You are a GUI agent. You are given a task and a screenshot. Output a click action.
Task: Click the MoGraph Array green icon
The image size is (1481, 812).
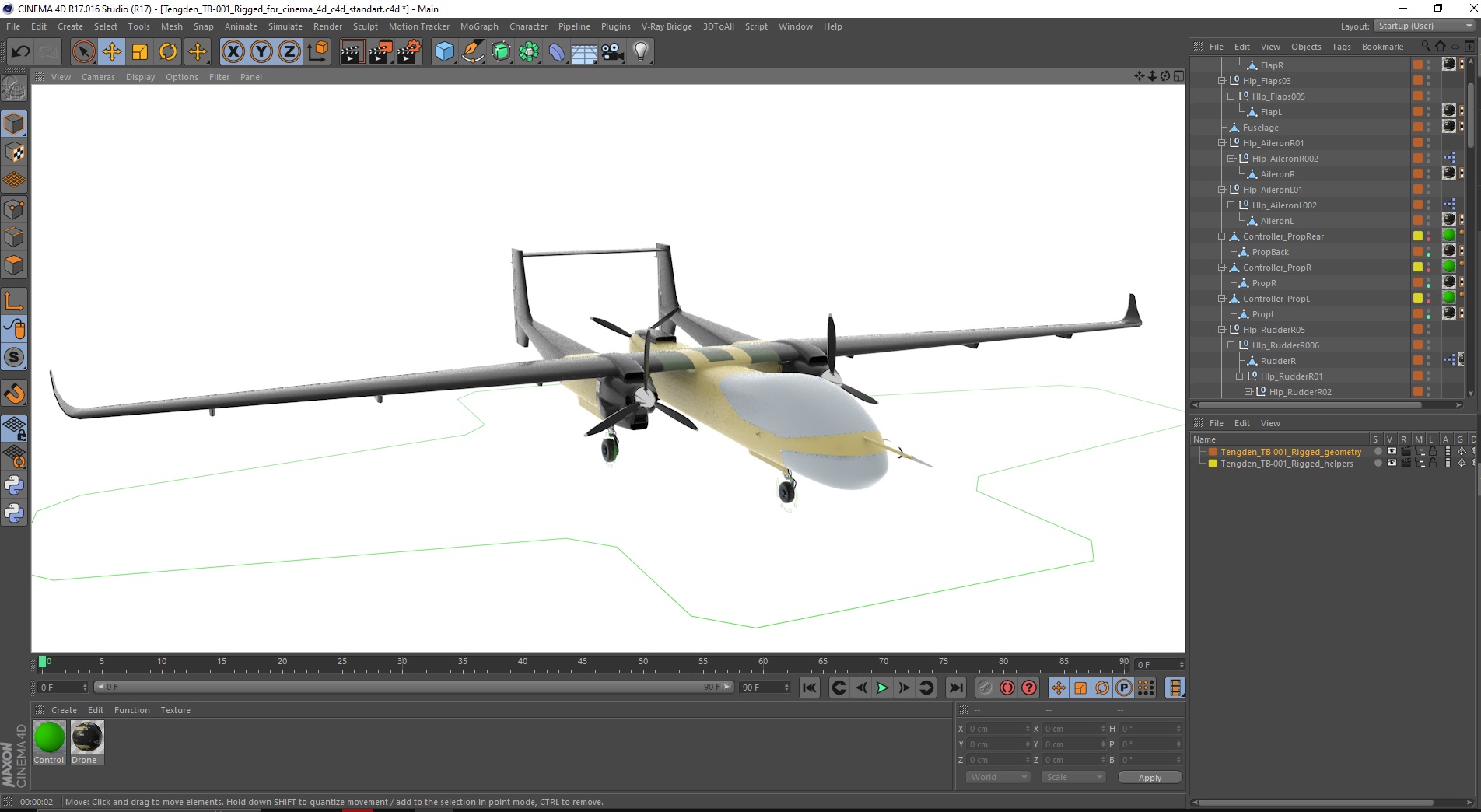(x=529, y=52)
